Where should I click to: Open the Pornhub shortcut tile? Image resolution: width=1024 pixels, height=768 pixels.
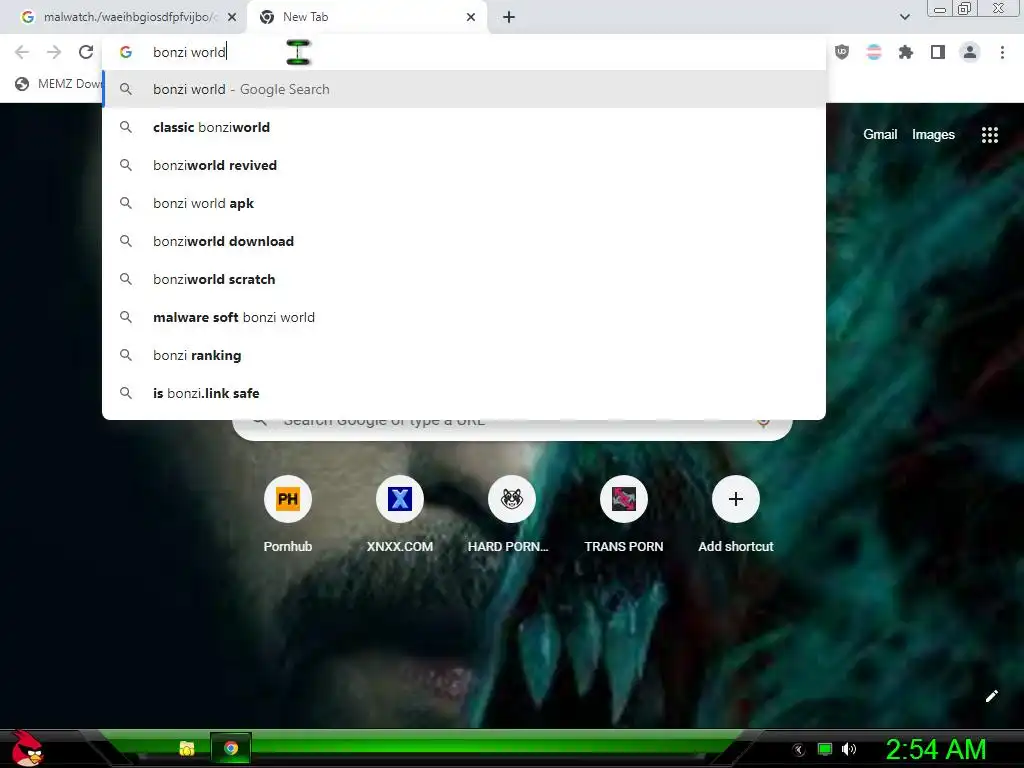288,515
